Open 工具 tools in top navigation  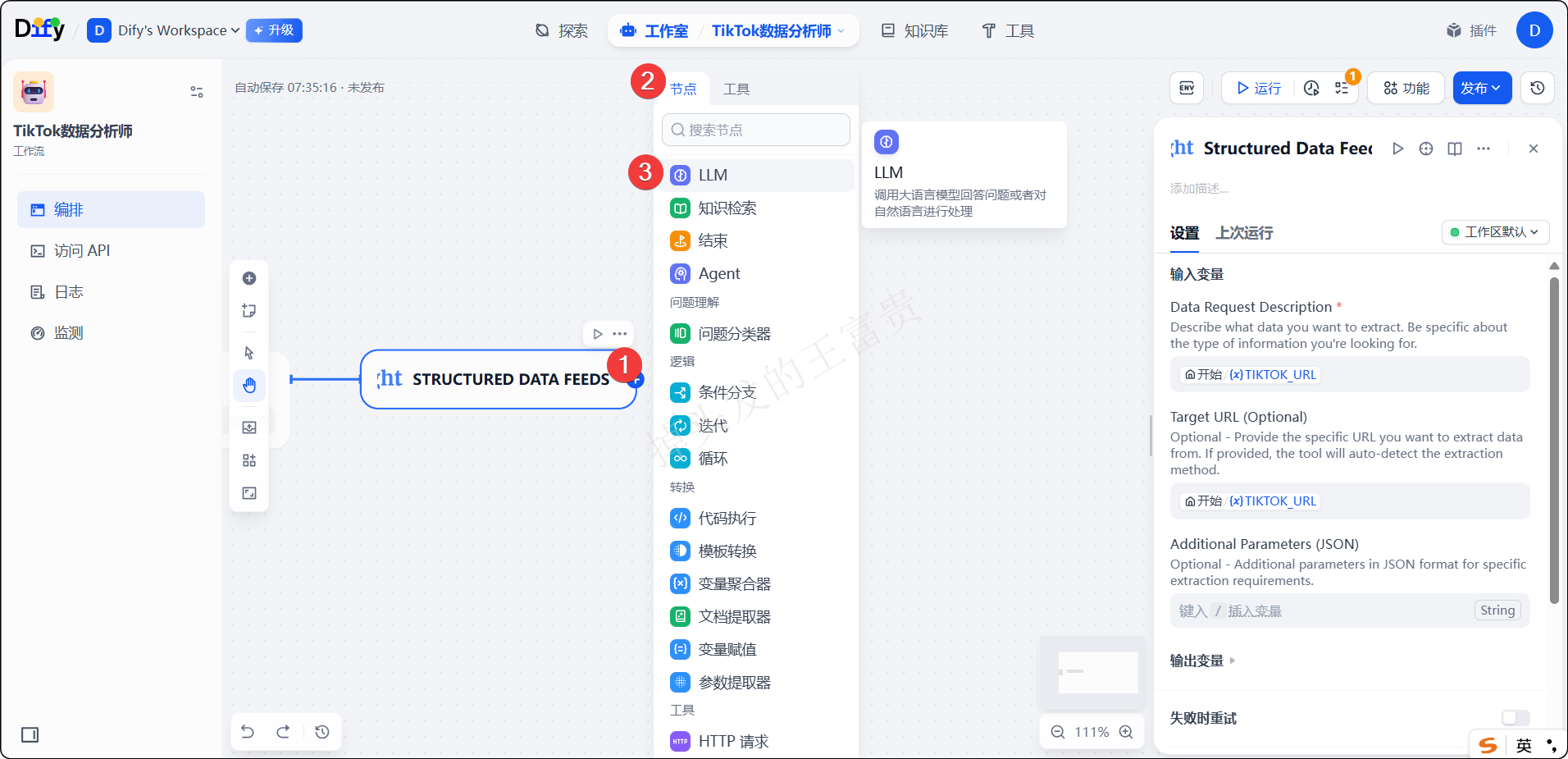coord(1009,30)
